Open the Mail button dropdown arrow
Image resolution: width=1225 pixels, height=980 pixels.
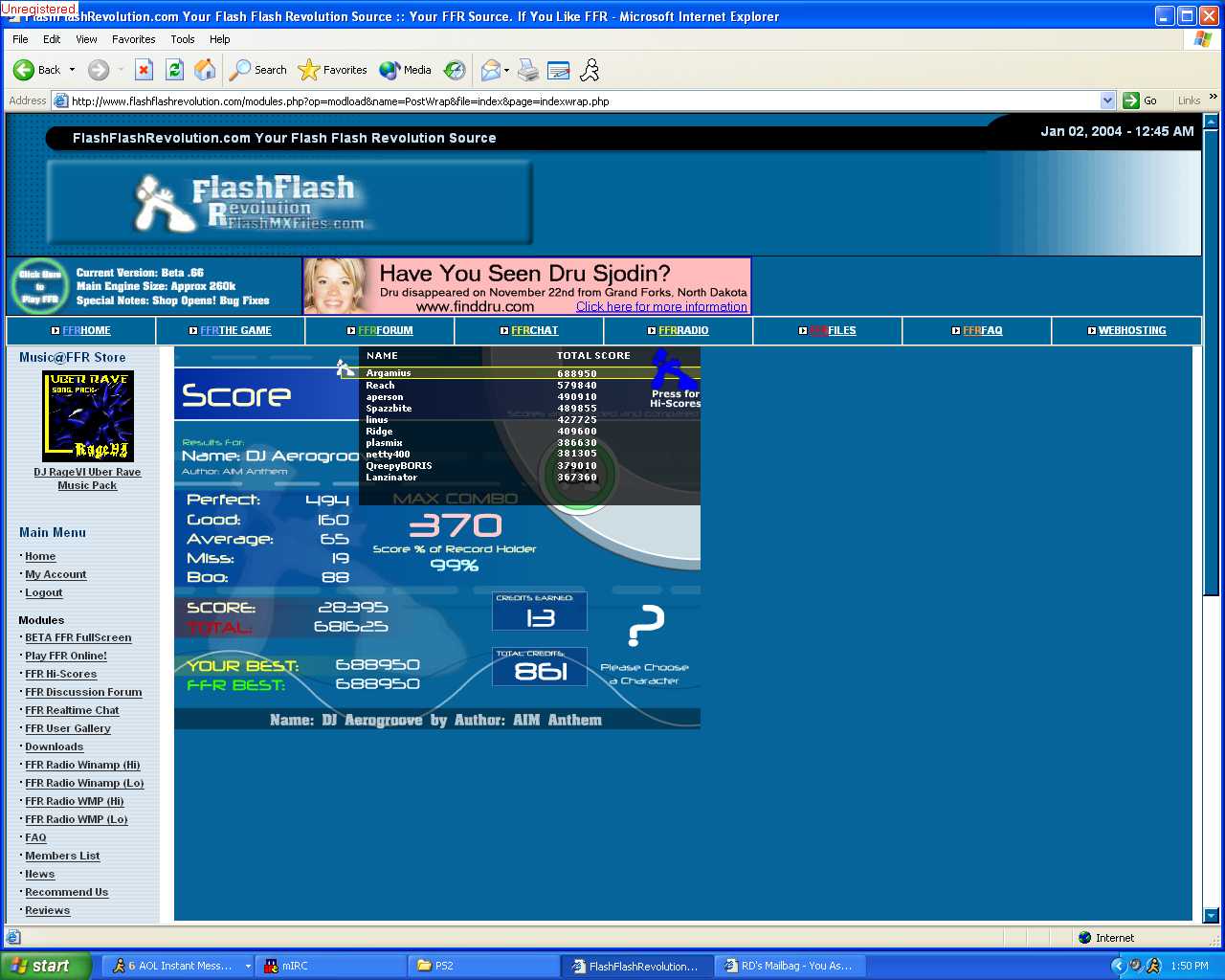(506, 70)
